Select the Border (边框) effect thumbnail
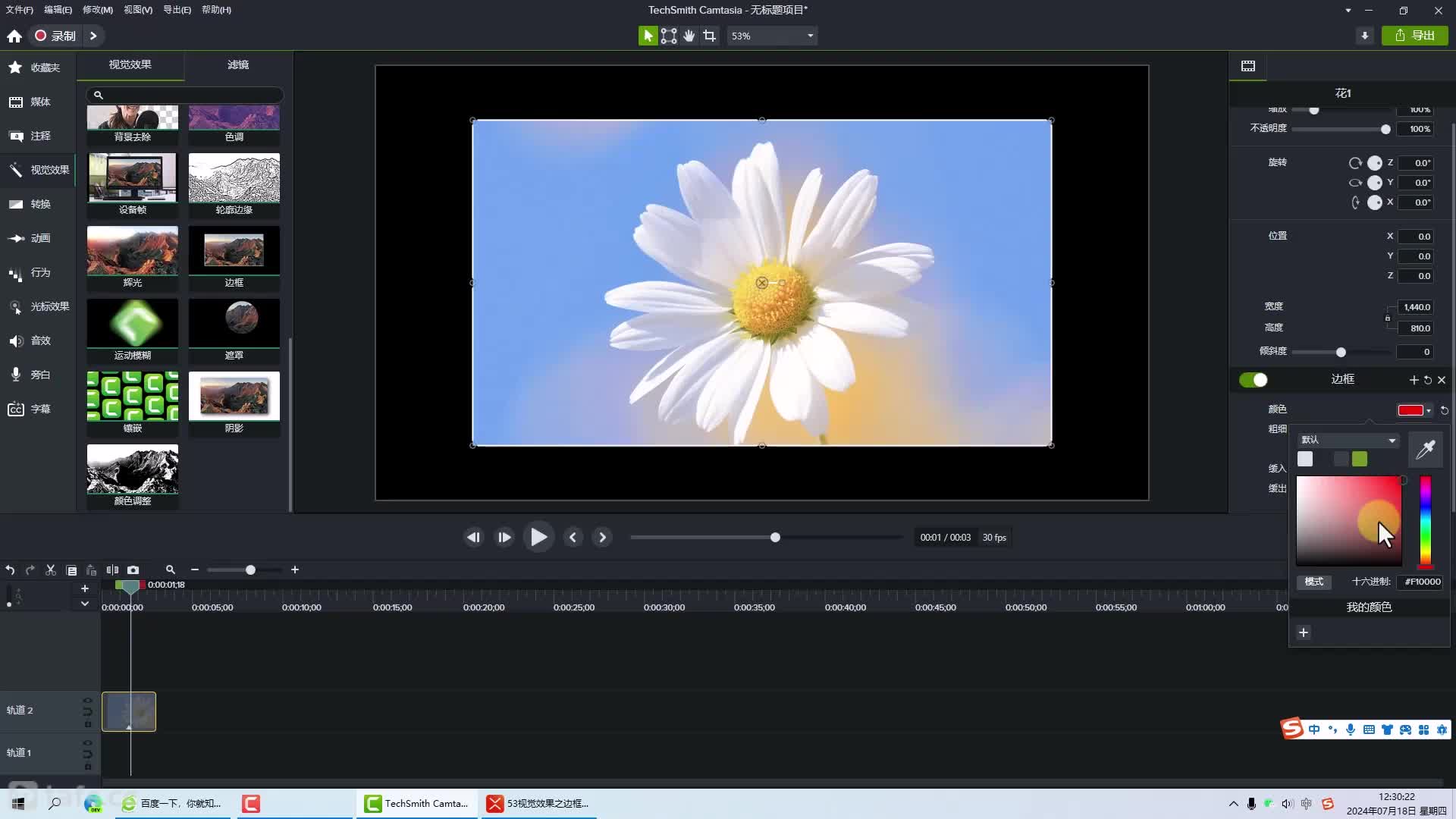Viewport: 1456px width, 819px height. tap(234, 258)
